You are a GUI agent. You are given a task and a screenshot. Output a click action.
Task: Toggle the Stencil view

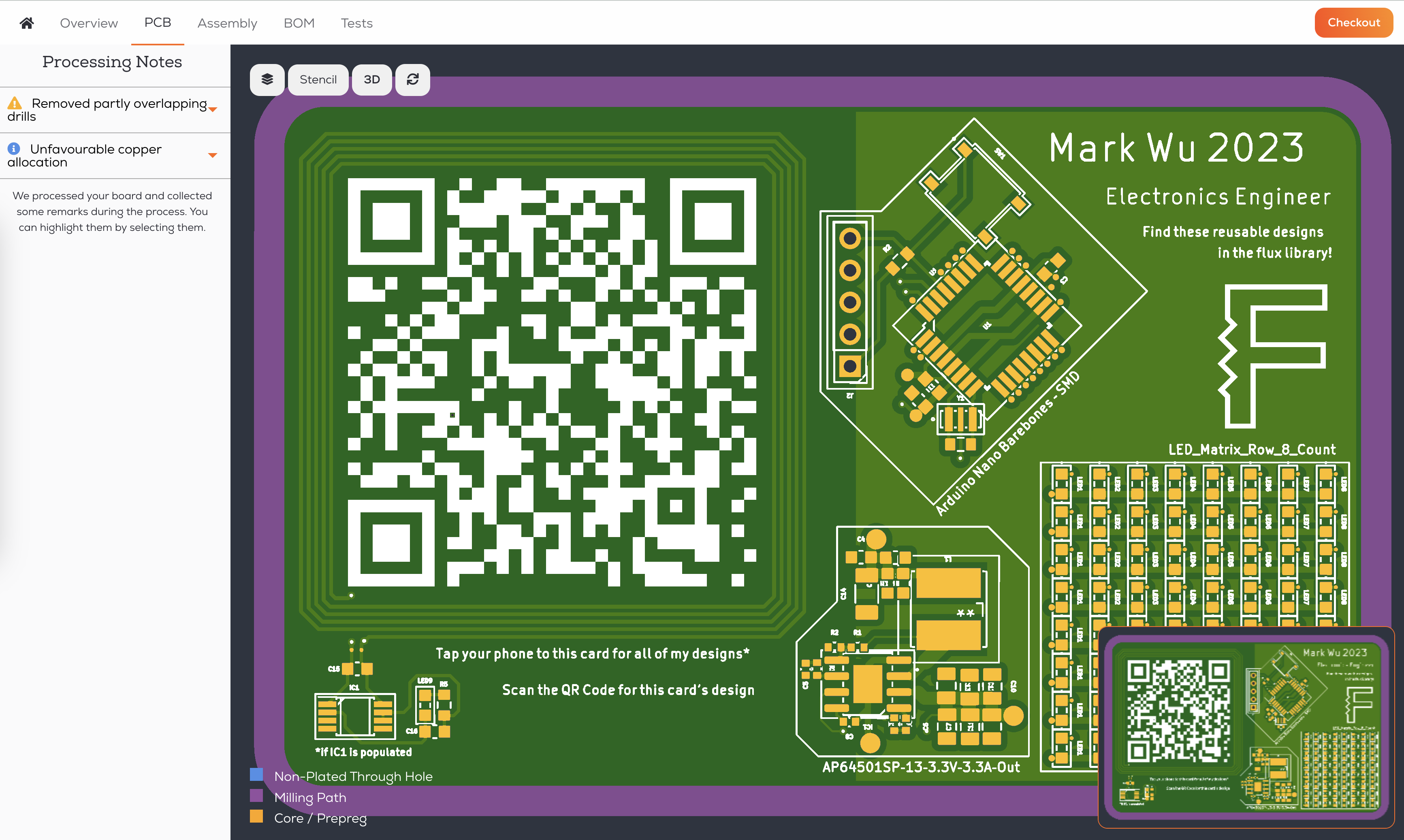point(318,80)
